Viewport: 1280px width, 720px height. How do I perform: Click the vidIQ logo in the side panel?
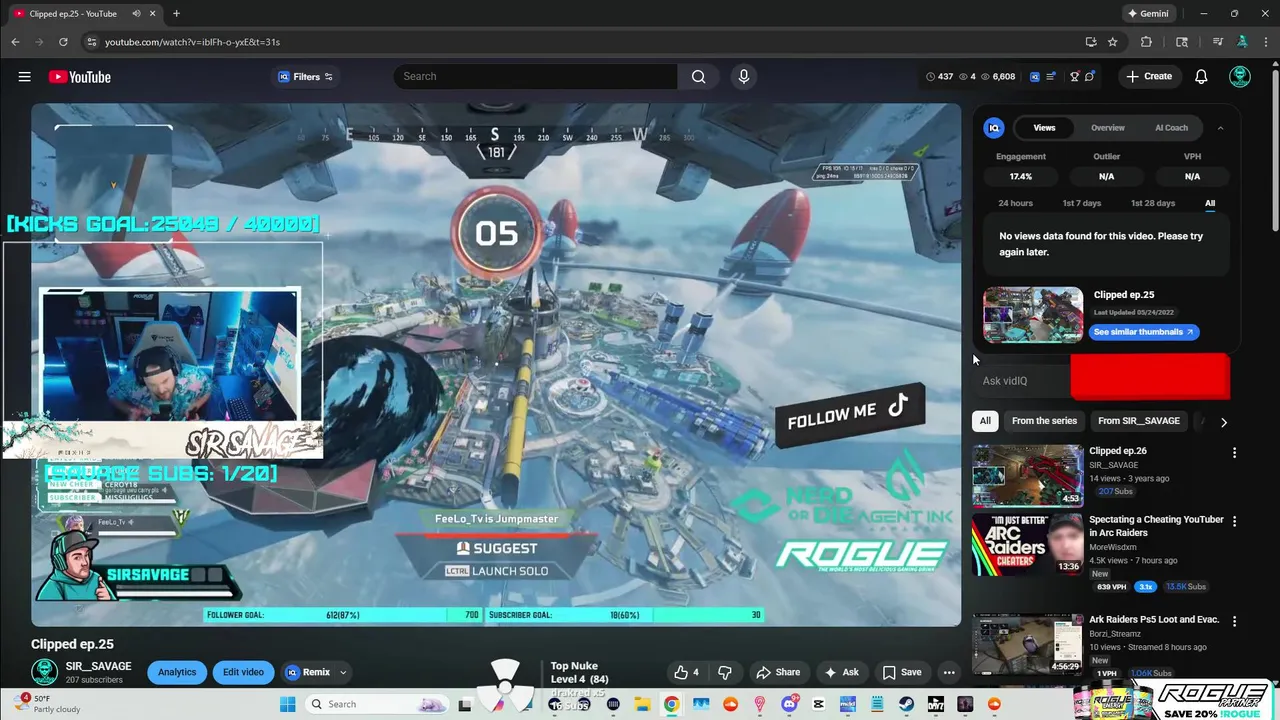[994, 128]
